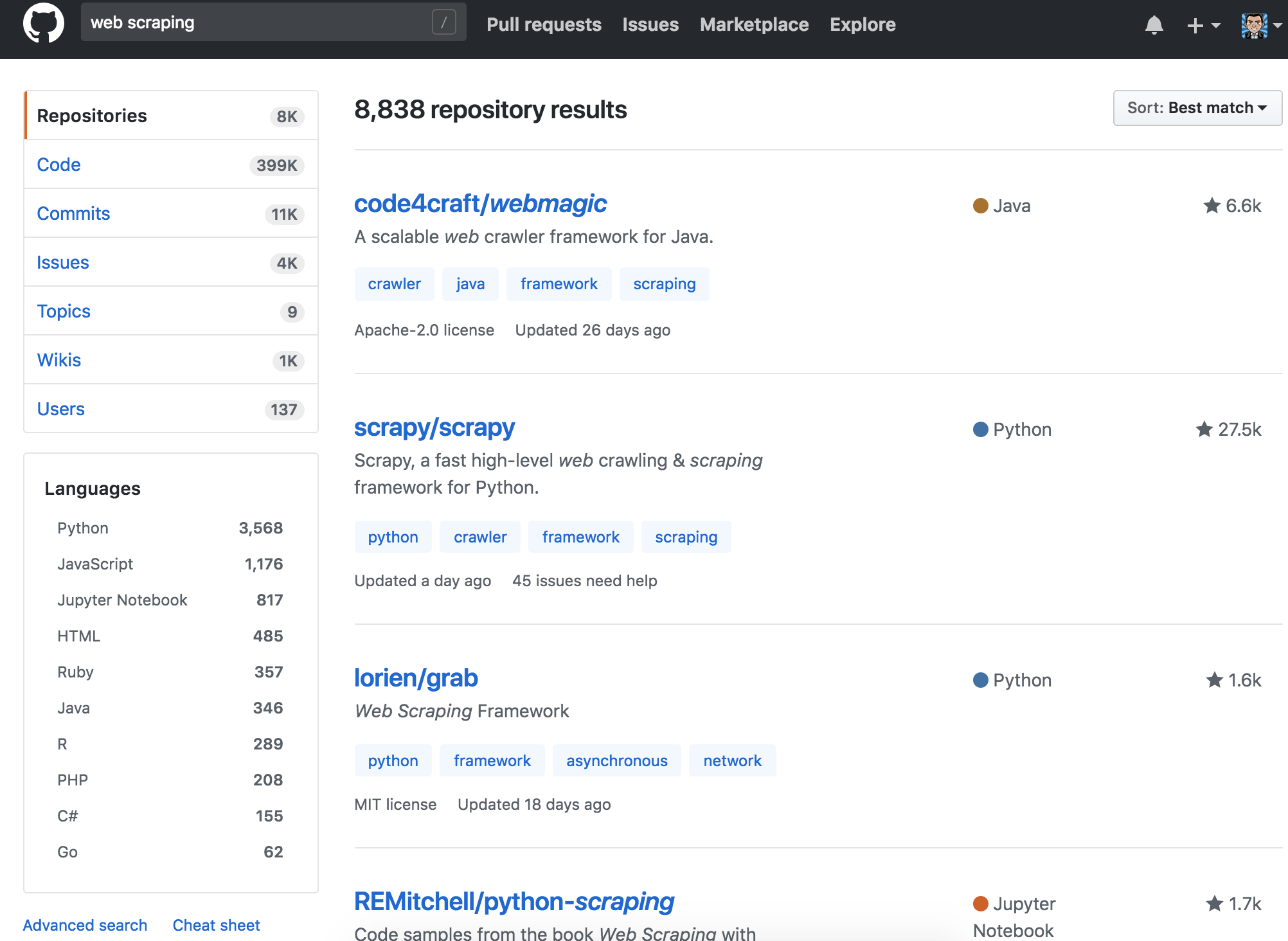The width and height of the screenshot is (1288, 941).
Task: Click the star count for scrapy/scrapy
Action: click(1239, 429)
